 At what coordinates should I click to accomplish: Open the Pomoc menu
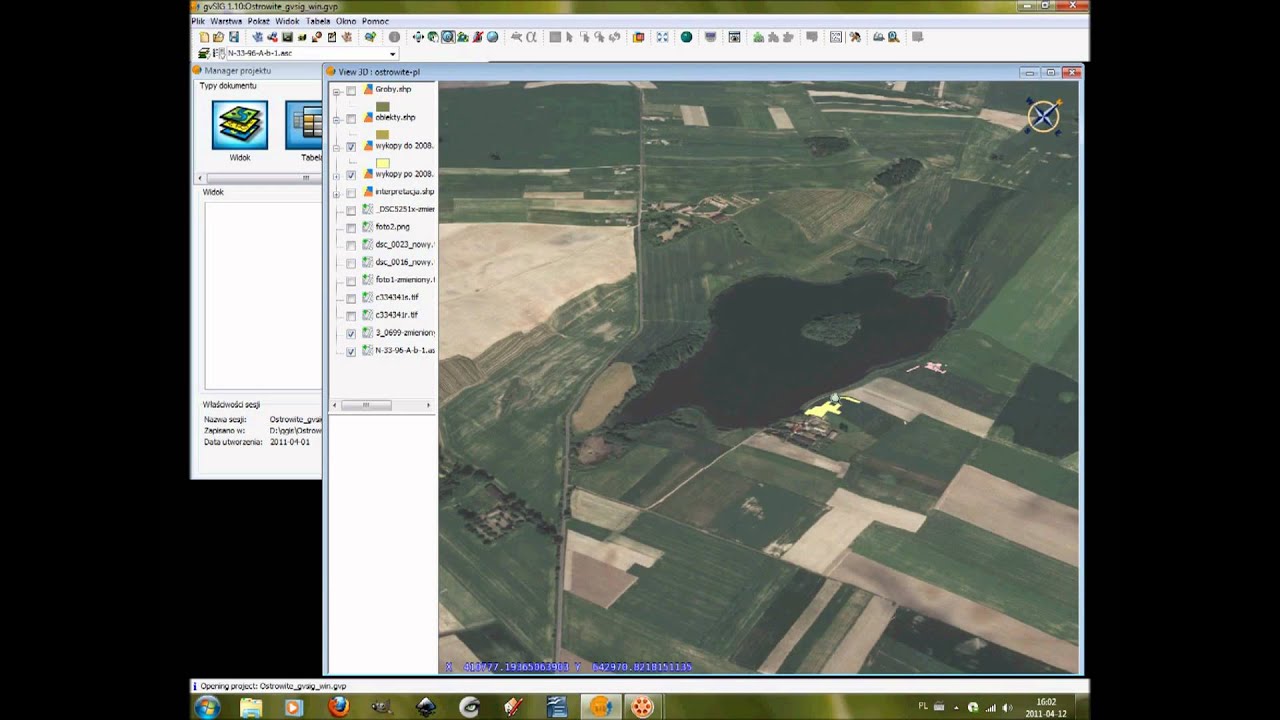pyautogui.click(x=375, y=21)
